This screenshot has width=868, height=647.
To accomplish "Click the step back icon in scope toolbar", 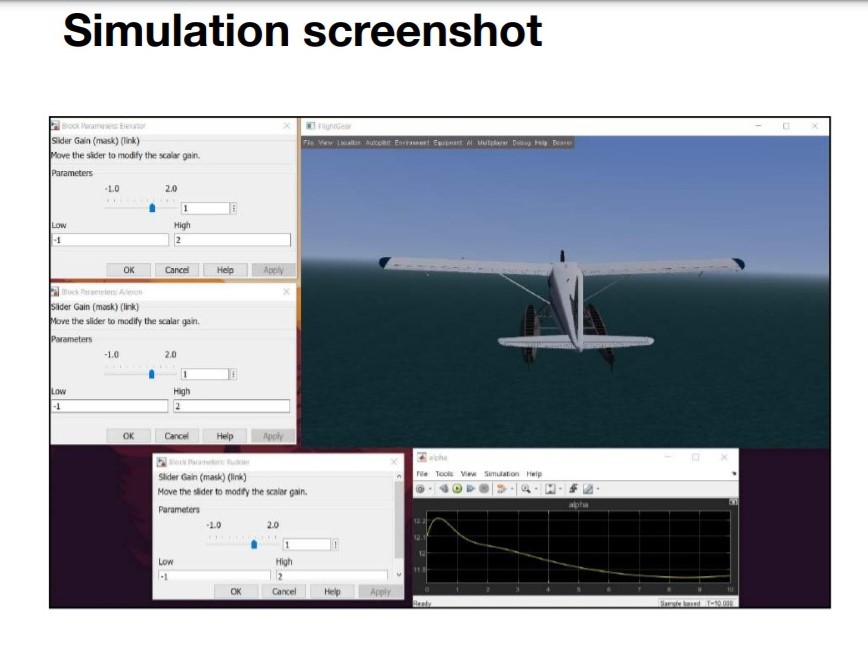I will (444, 489).
